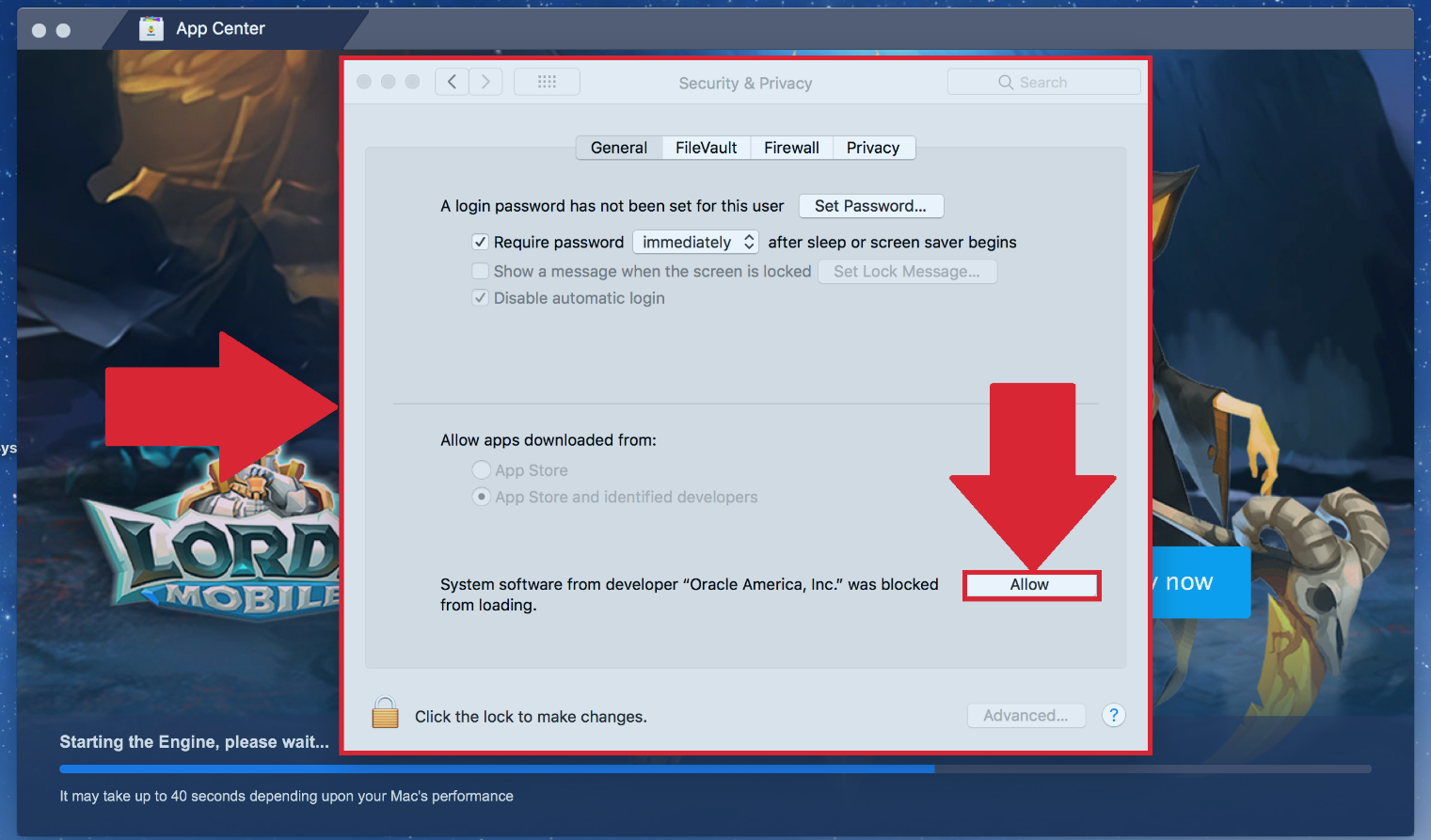Select App Store and identified developers option

click(481, 496)
